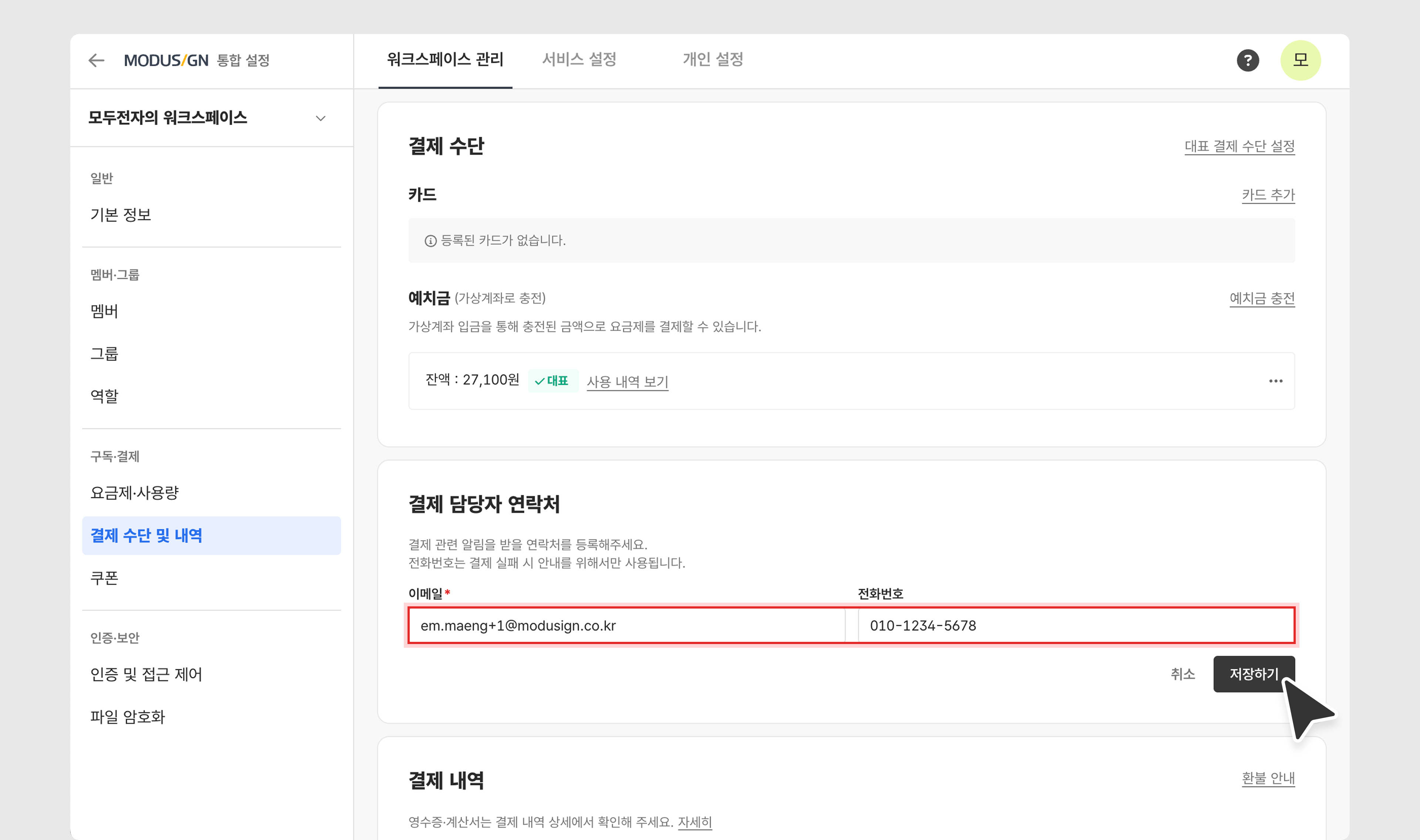The width and height of the screenshot is (1420, 840).
Task: Click the MODUS/GN logo
Action: coord(166,60)
